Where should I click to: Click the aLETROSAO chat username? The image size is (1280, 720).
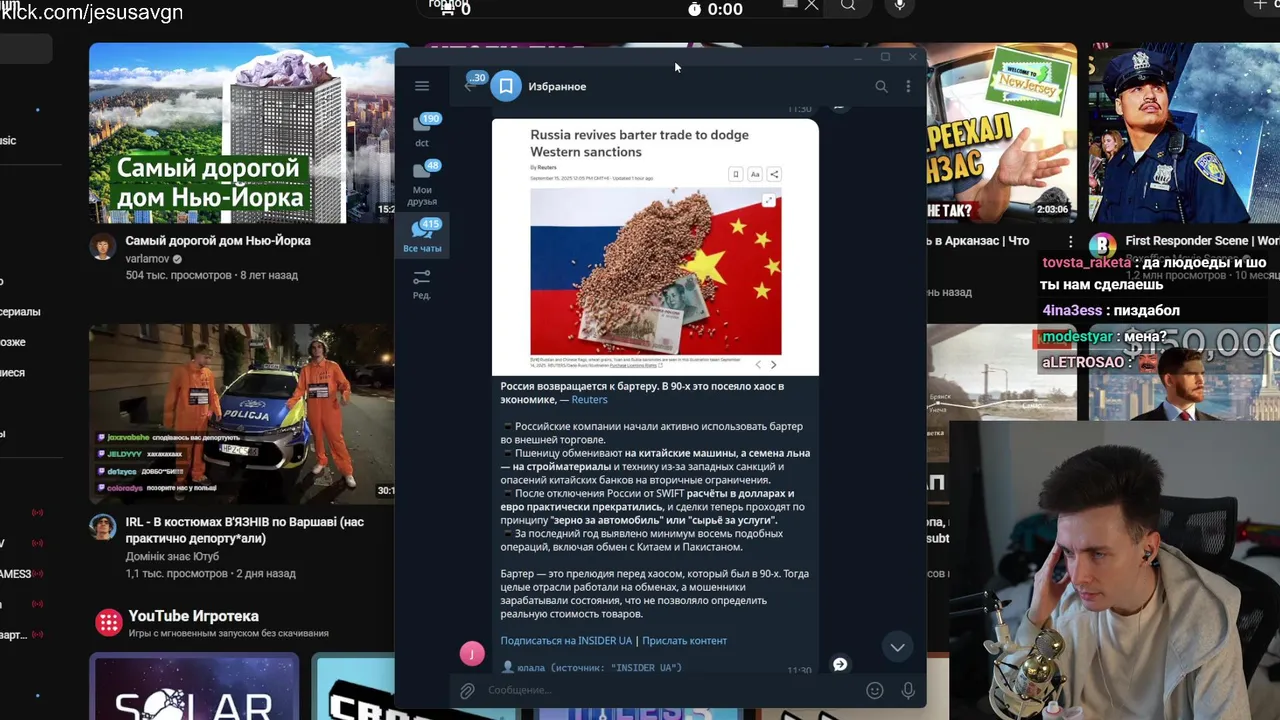1083,362
